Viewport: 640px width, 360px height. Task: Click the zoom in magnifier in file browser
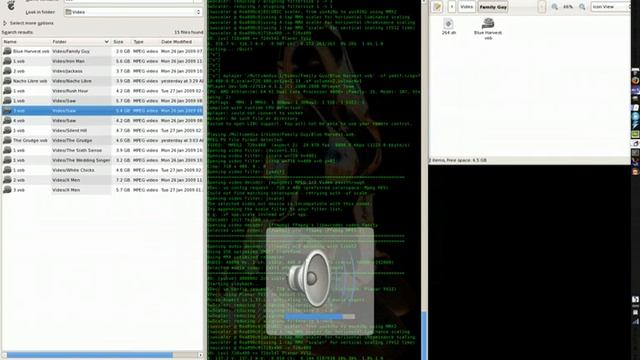tap(582, 7)
